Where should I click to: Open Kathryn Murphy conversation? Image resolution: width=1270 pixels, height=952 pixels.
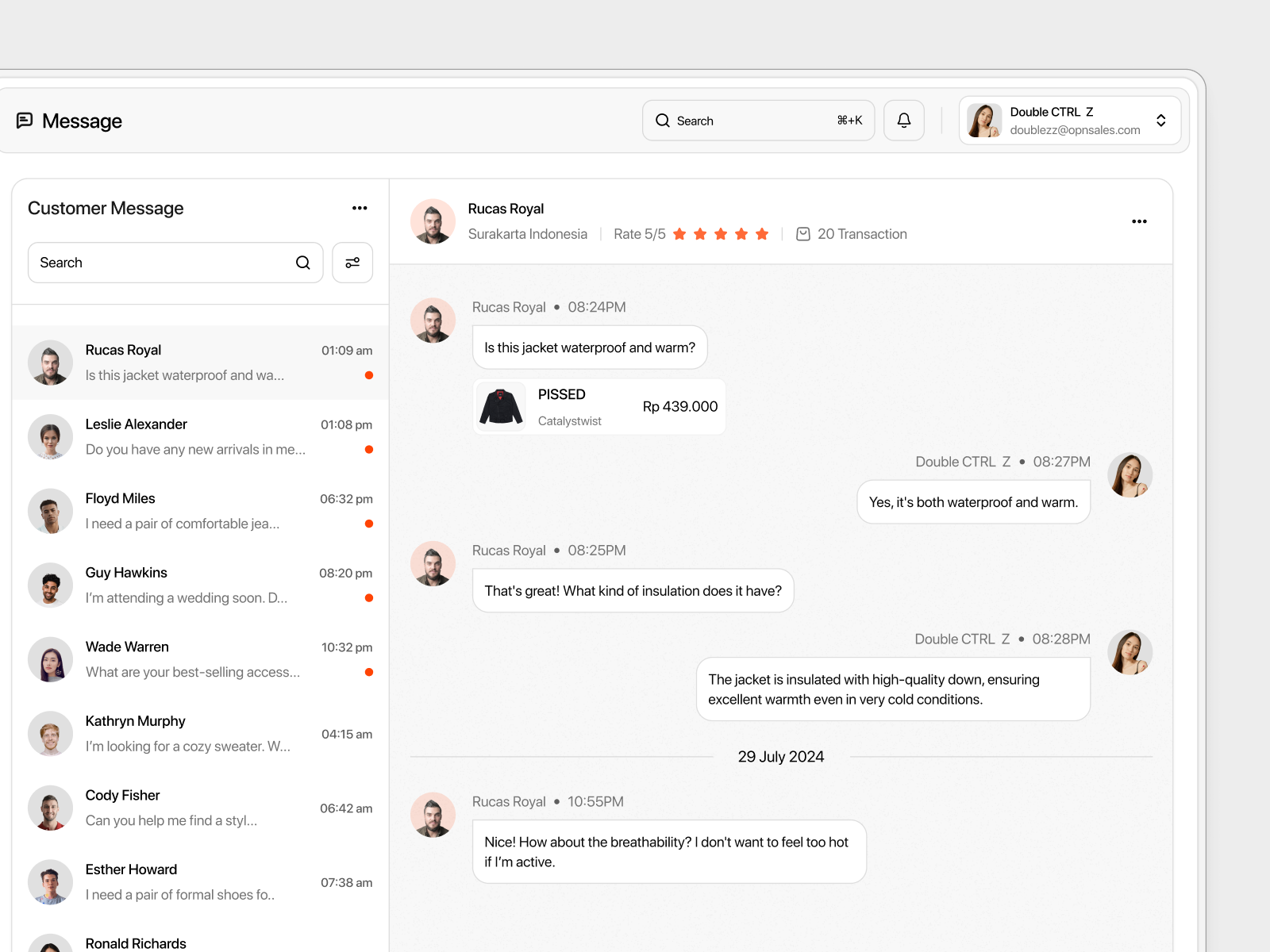click(200, 734)
